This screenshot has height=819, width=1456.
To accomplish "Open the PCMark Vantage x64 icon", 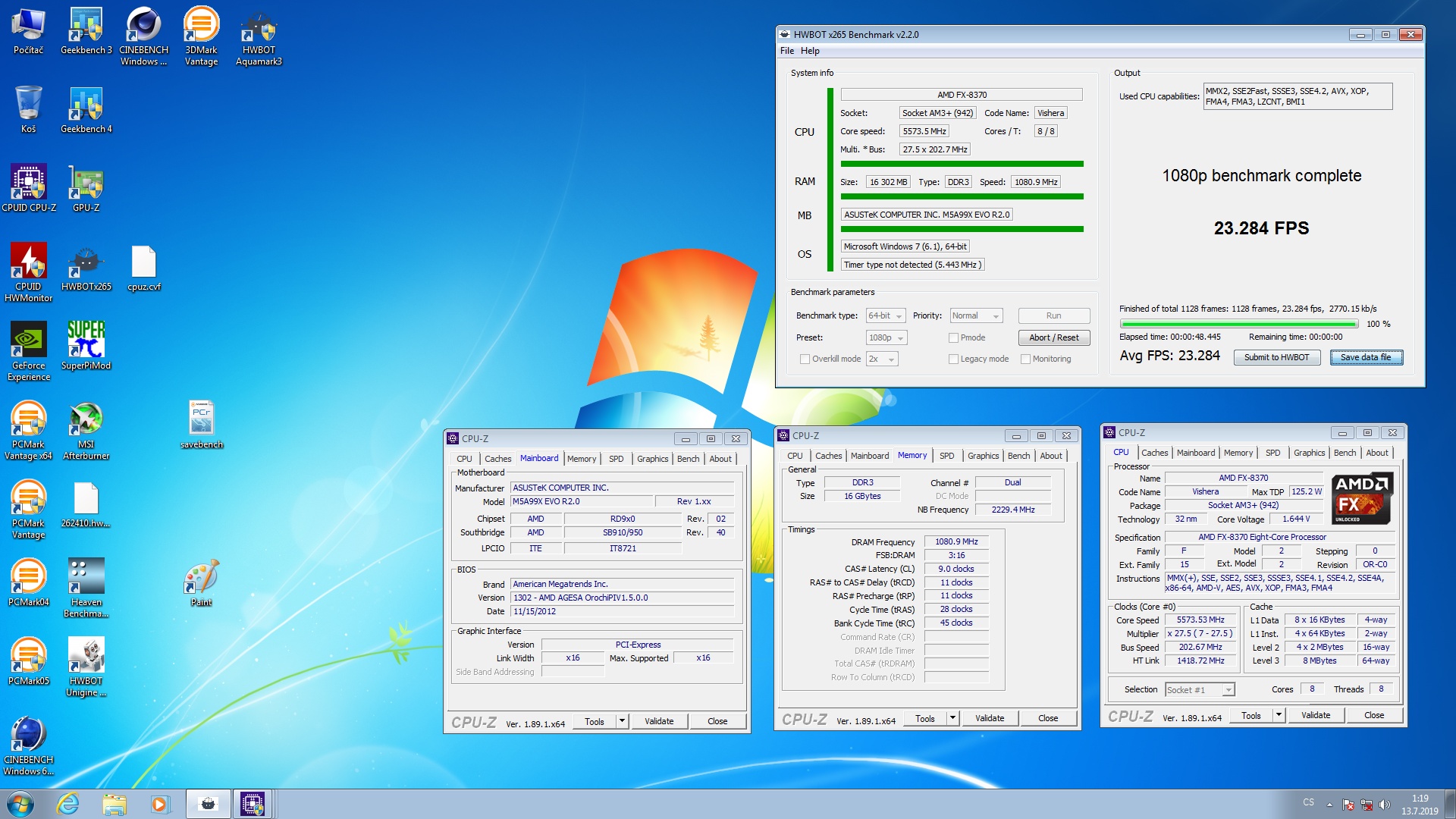I will click(28, 430).
